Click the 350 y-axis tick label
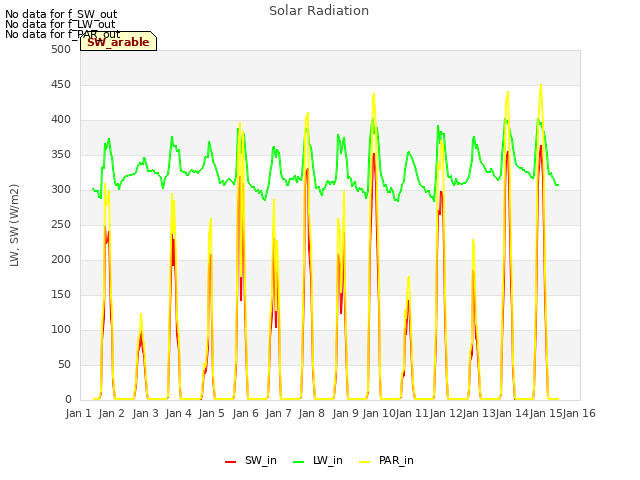 coord(61,155)
